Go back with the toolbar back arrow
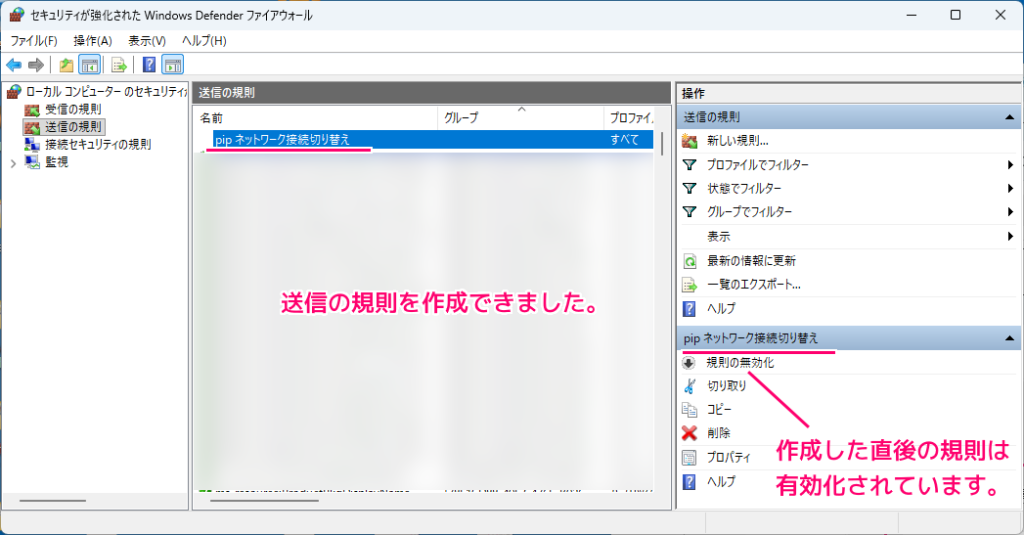 (14, 65)
